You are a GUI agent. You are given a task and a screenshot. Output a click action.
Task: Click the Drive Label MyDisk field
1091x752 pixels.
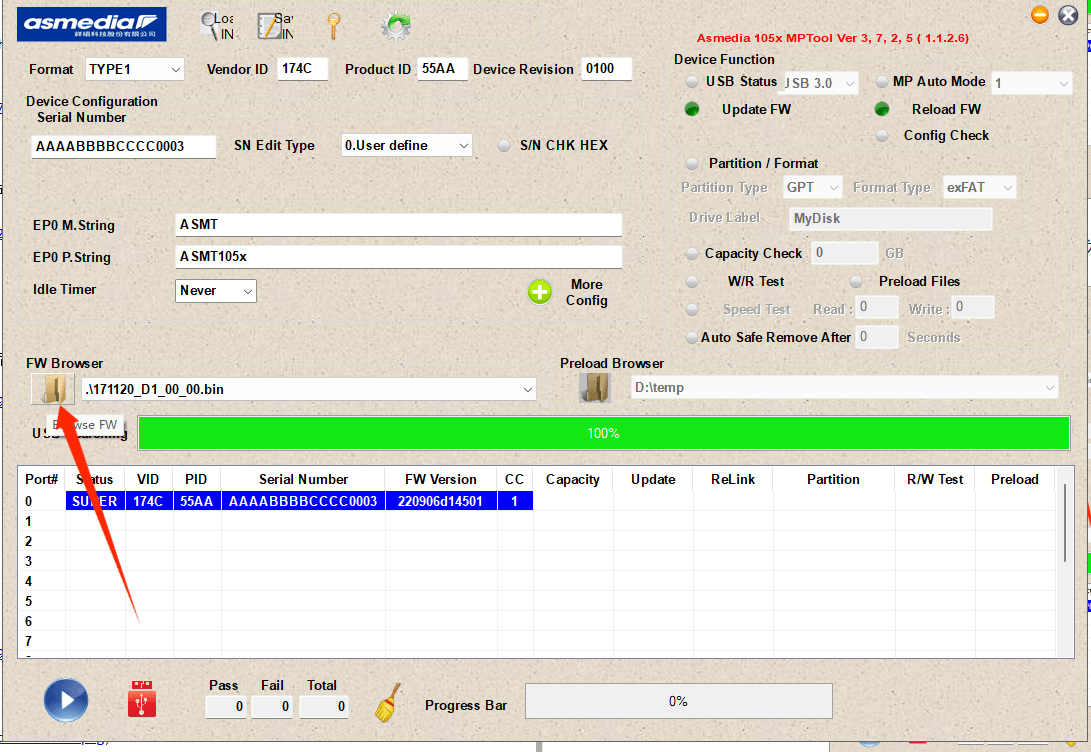pyautogui.click(x=891, y=218)
